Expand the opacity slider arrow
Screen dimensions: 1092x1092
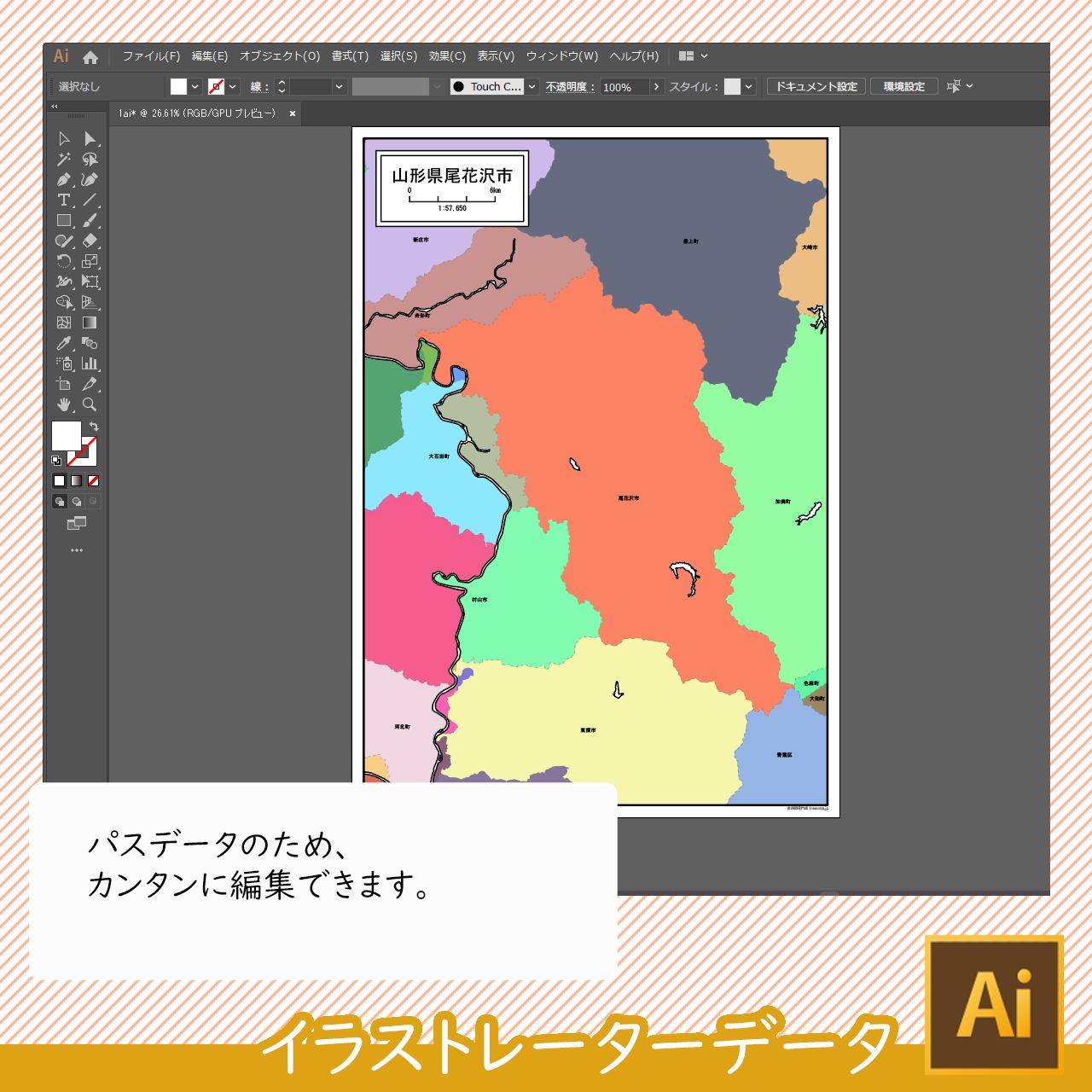click(656, 87)
